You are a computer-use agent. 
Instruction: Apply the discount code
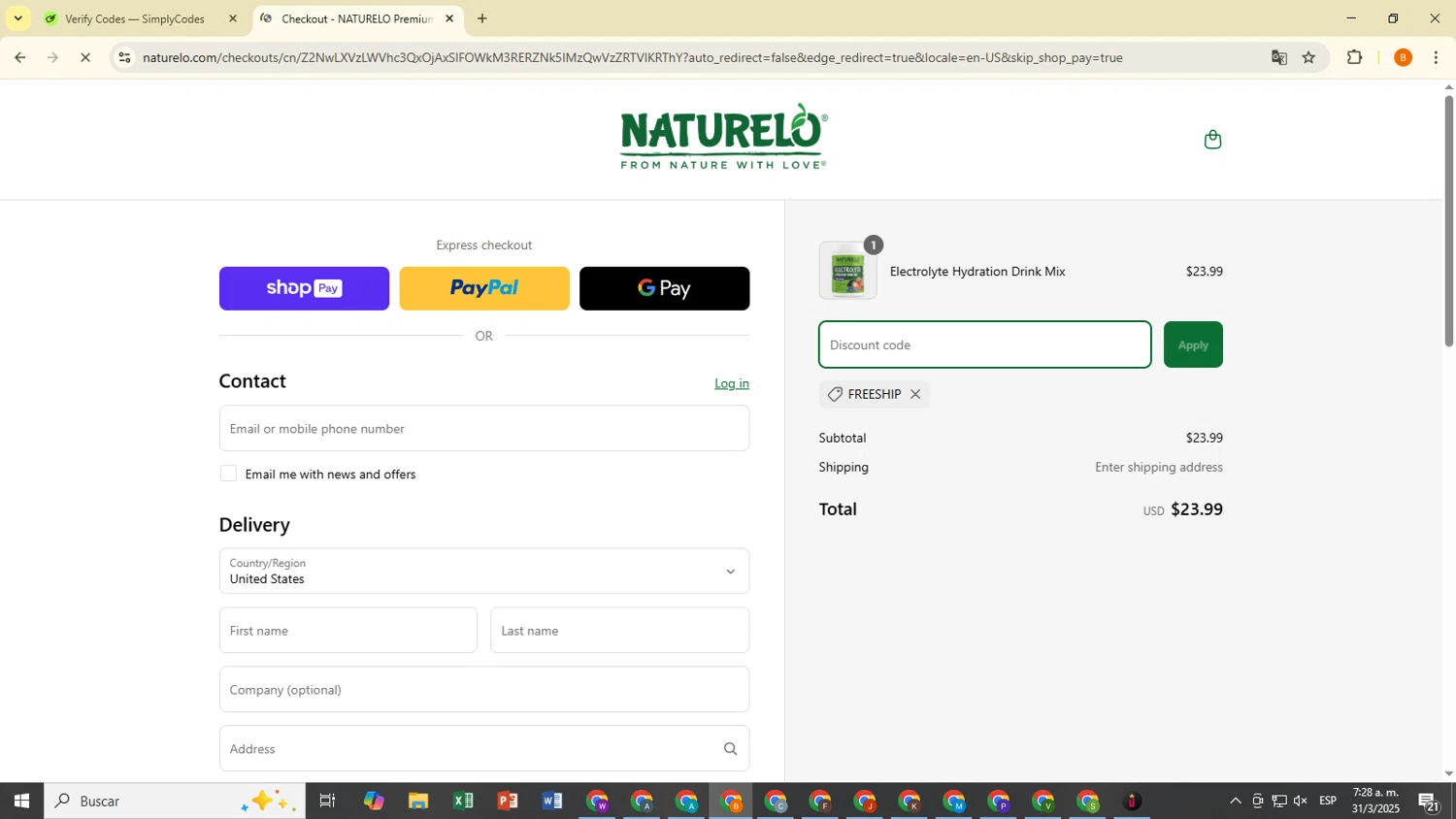[1193, 344]
